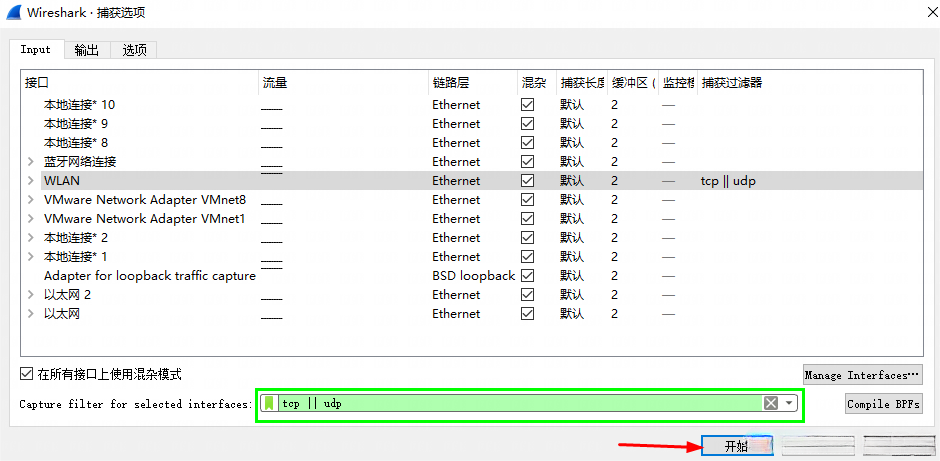Toggle promiscuous checkbox for WLAN row
The image size is (940, 461).
pos(528,181)
